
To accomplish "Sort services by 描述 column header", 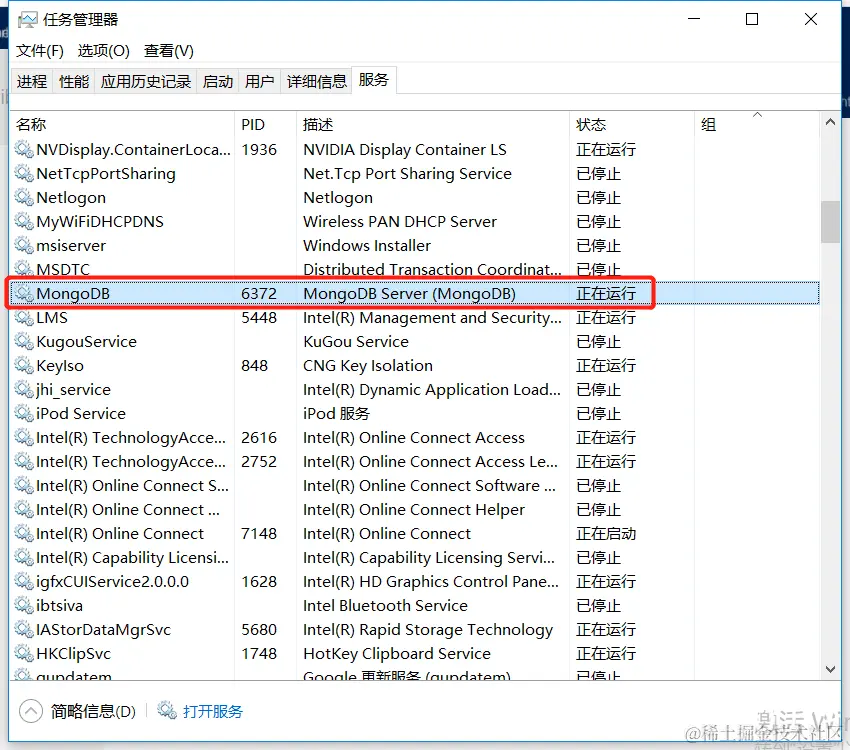I will point(433,125).
